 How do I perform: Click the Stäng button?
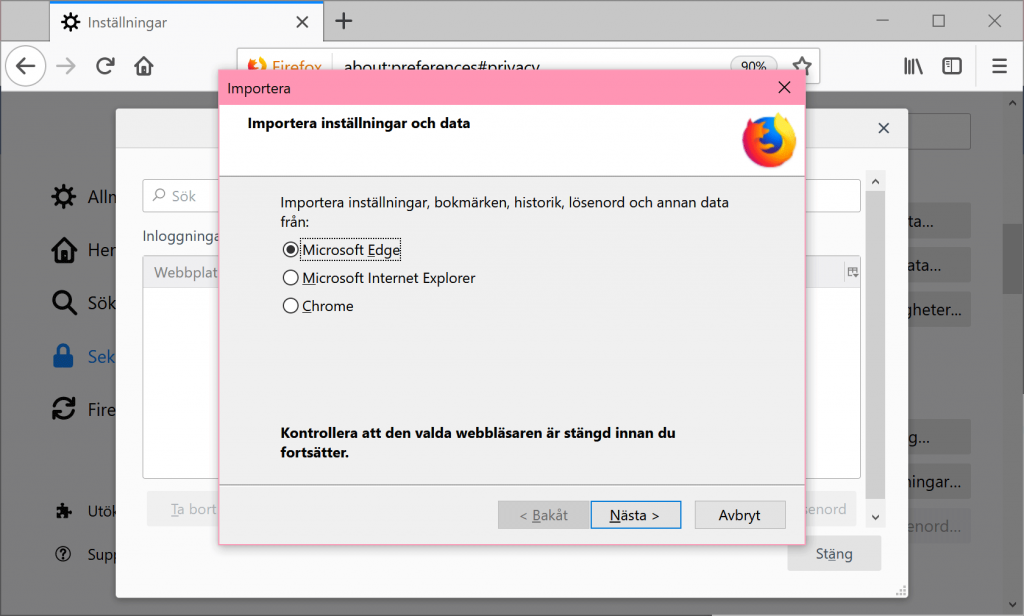[x=834, y=554]
